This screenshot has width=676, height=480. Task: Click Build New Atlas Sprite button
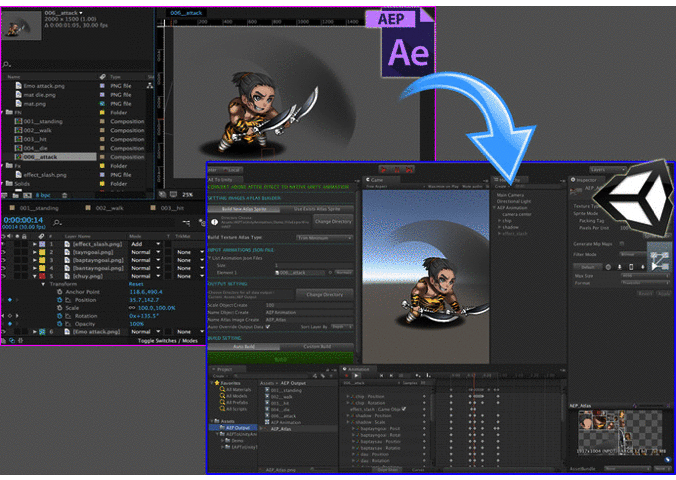244,209
